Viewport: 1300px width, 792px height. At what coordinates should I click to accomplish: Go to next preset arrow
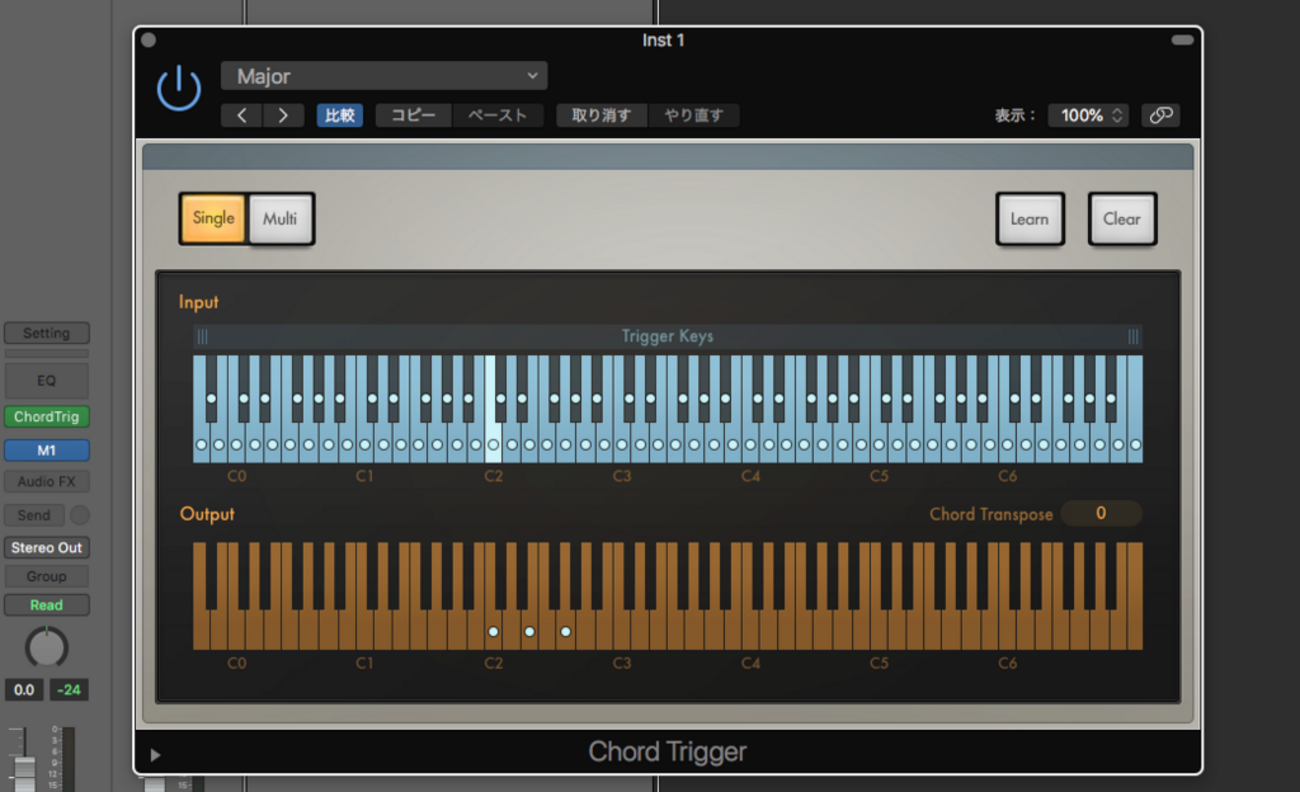click(283, 115)
